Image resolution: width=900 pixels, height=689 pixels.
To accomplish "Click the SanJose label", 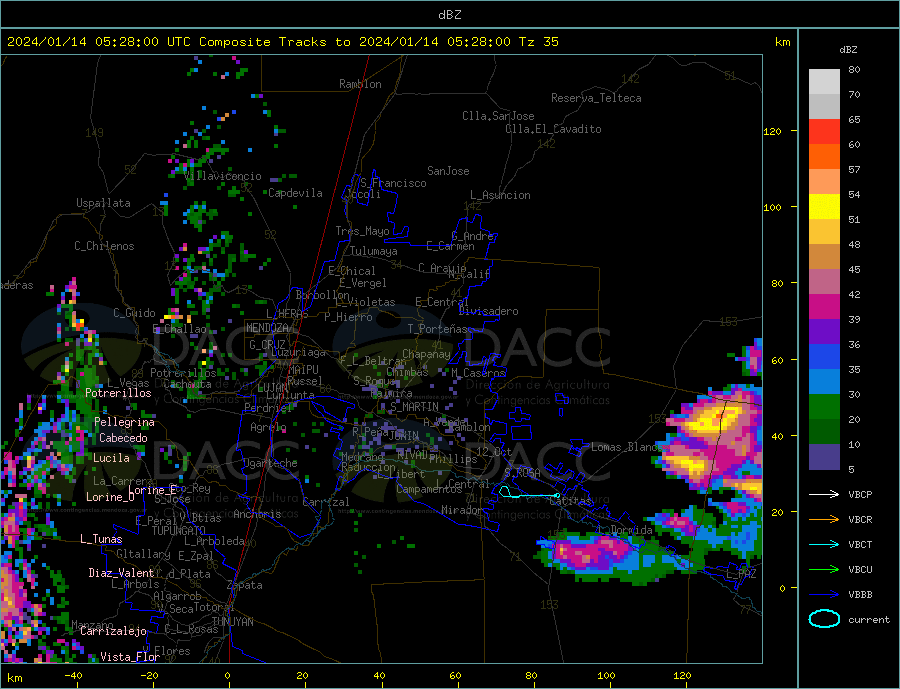I will [448, 171].
